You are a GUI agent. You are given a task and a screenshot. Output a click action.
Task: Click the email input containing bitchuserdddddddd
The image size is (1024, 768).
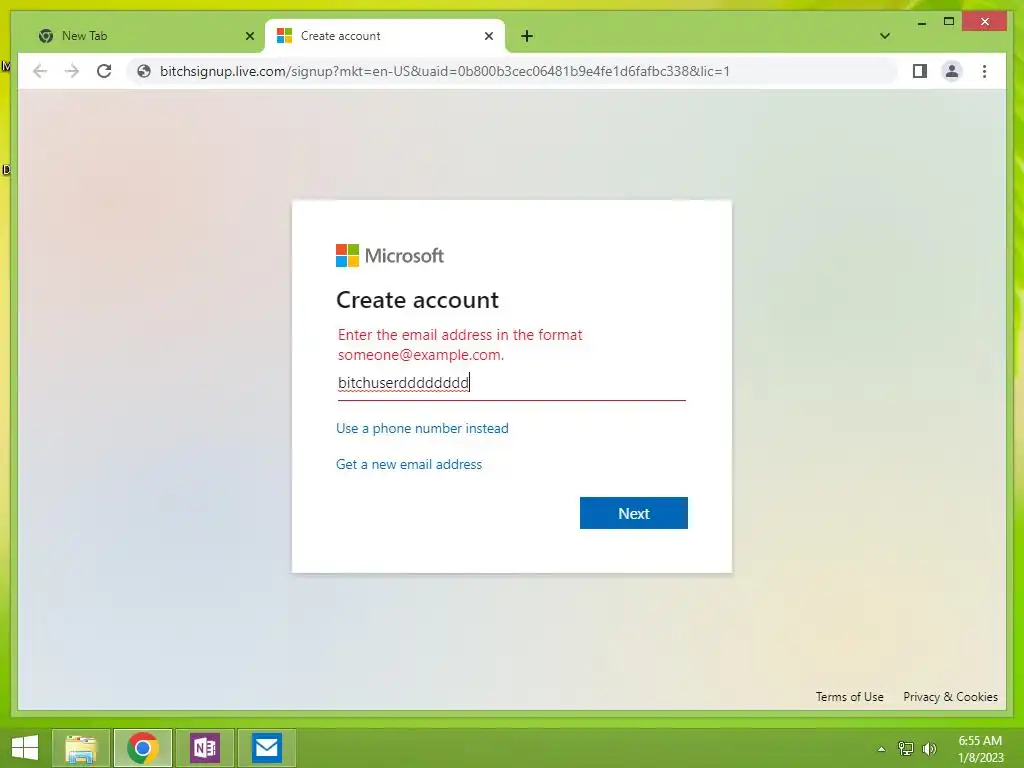(511, 383)
